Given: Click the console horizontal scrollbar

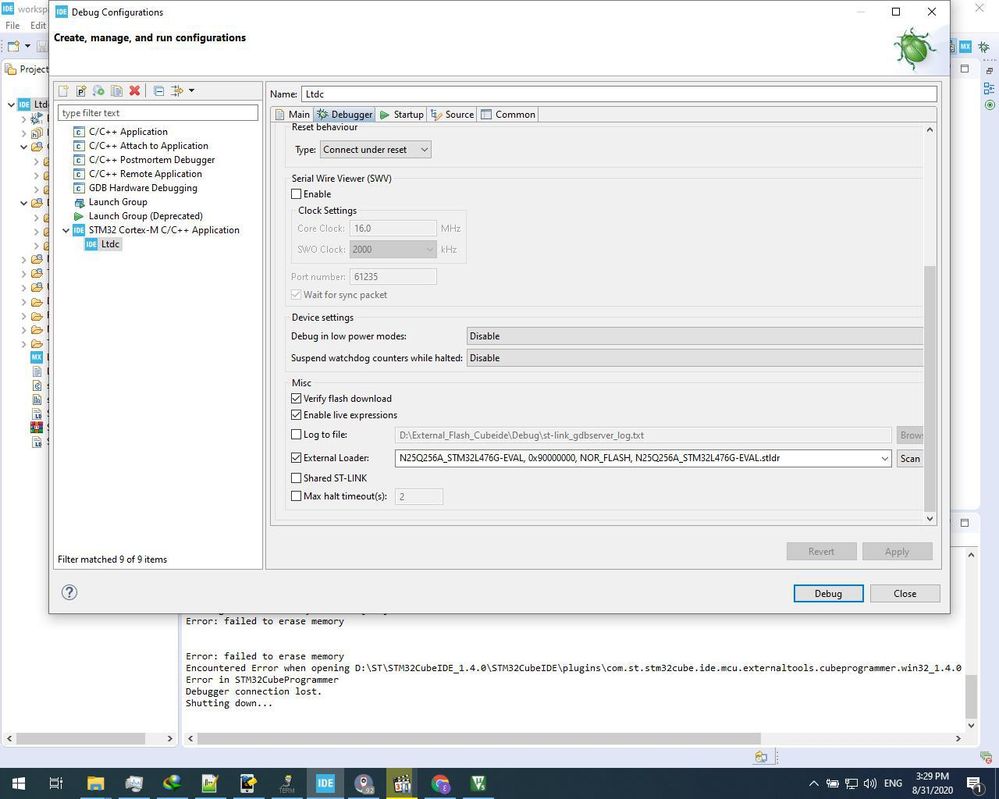Looking at the screenshot, I should 478,738.
